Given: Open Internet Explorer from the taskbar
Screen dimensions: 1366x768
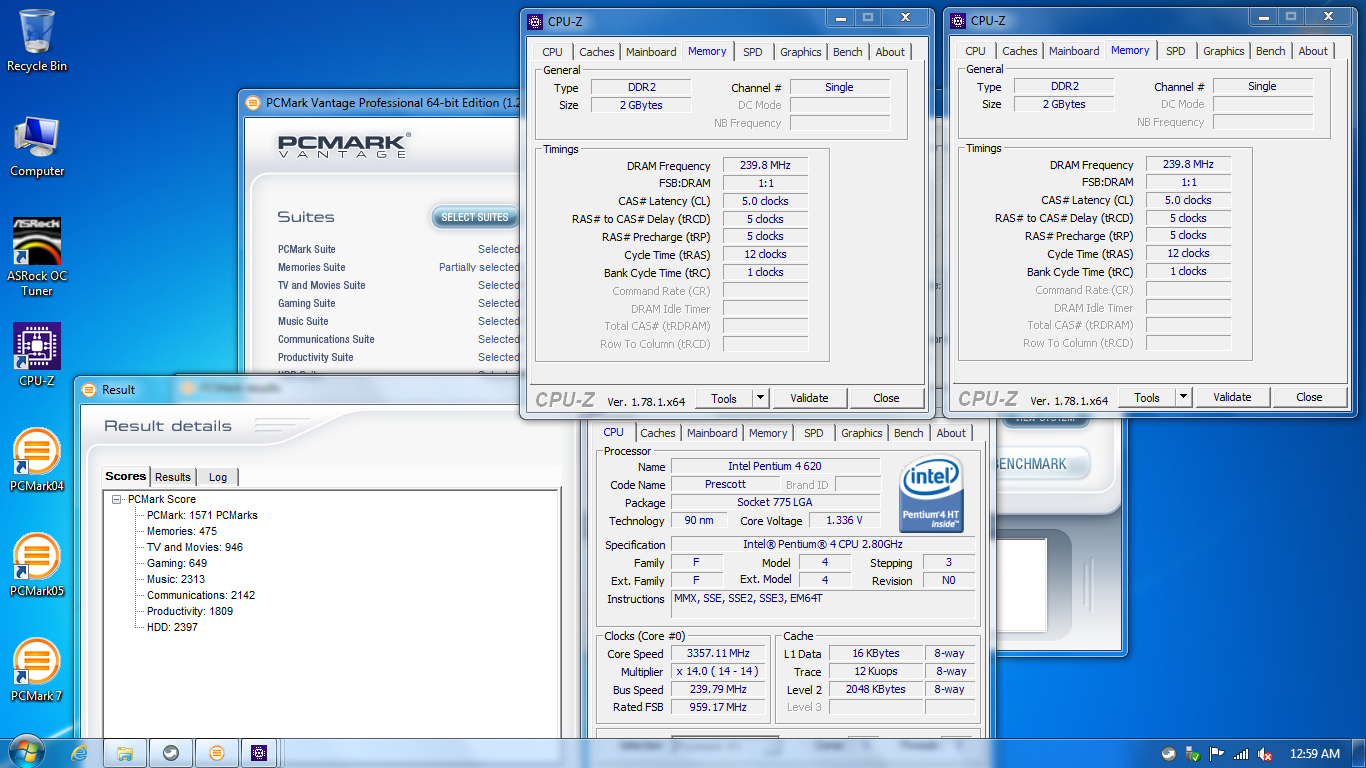Looking at the screenshot, I should click(x=80, y=753).
